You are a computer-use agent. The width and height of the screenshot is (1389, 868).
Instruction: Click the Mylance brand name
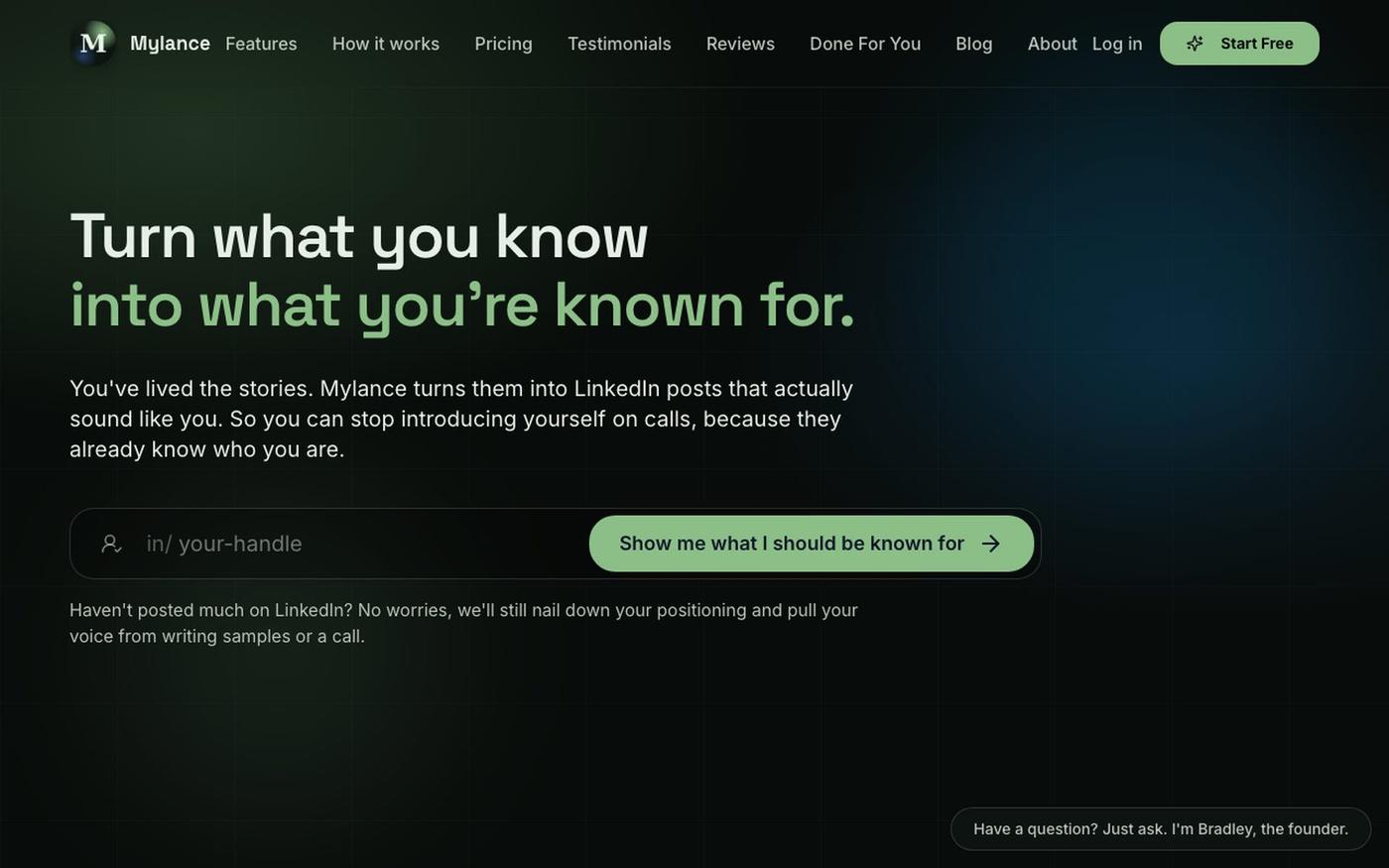(x=170, y=44)
